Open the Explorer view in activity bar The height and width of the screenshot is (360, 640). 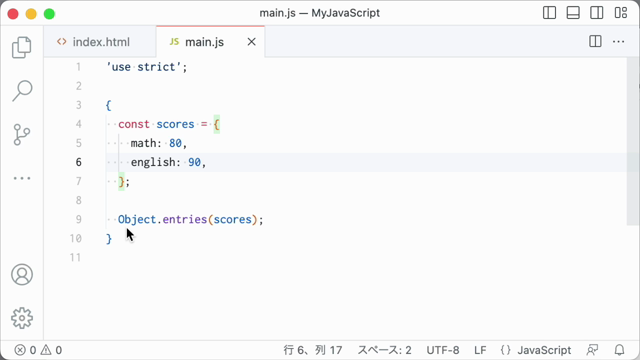click(22, 47)
